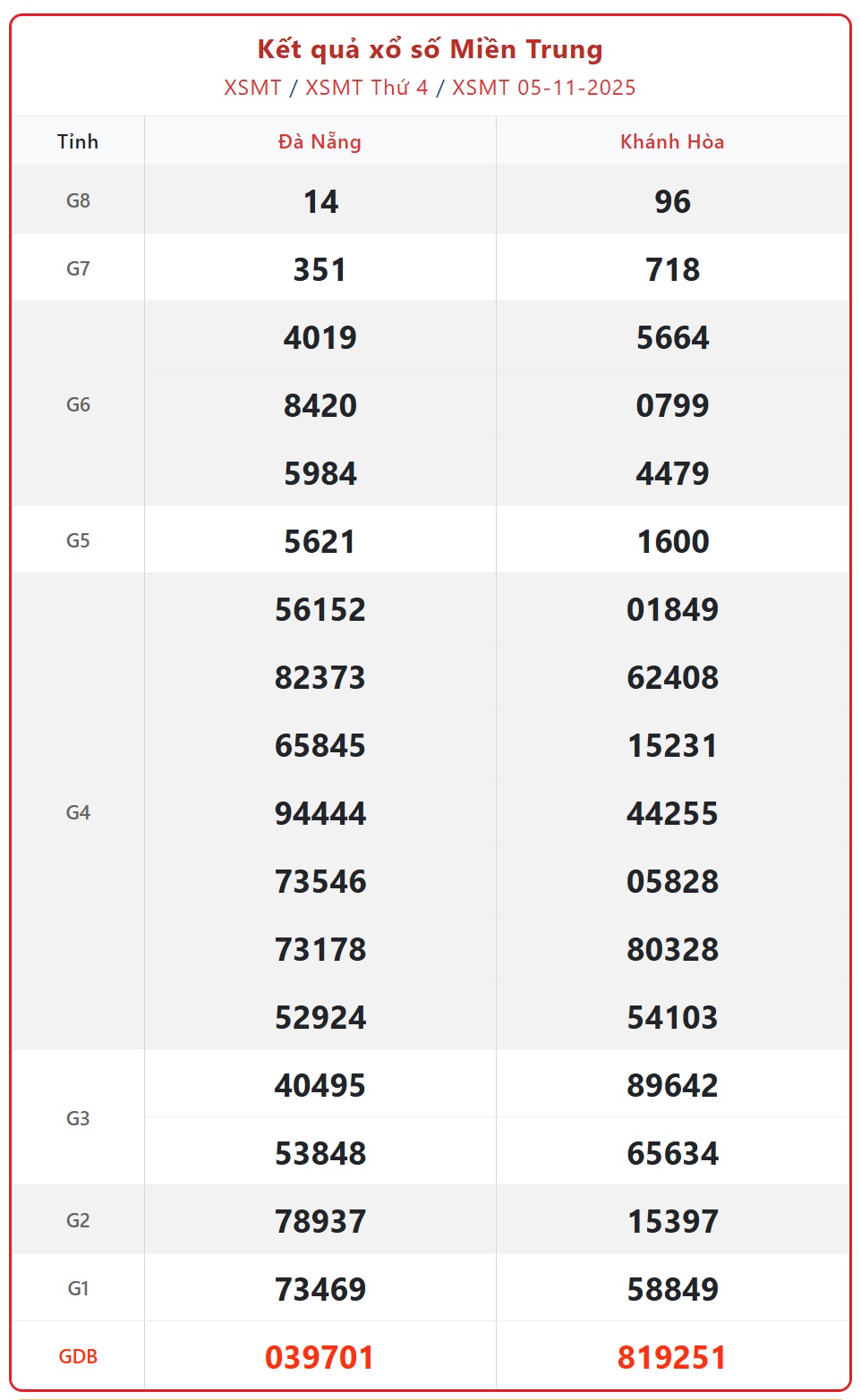Click the G8 result 14
The width and height of the screenshot is (861, 1400).
click(320, 201)
